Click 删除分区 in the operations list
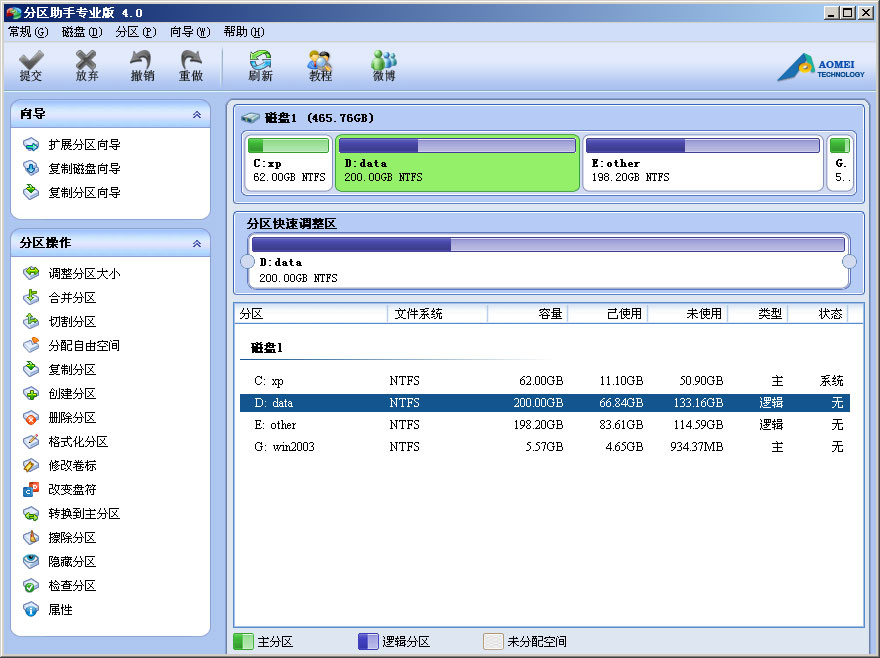The image size is (880, 658). (72, 417)
